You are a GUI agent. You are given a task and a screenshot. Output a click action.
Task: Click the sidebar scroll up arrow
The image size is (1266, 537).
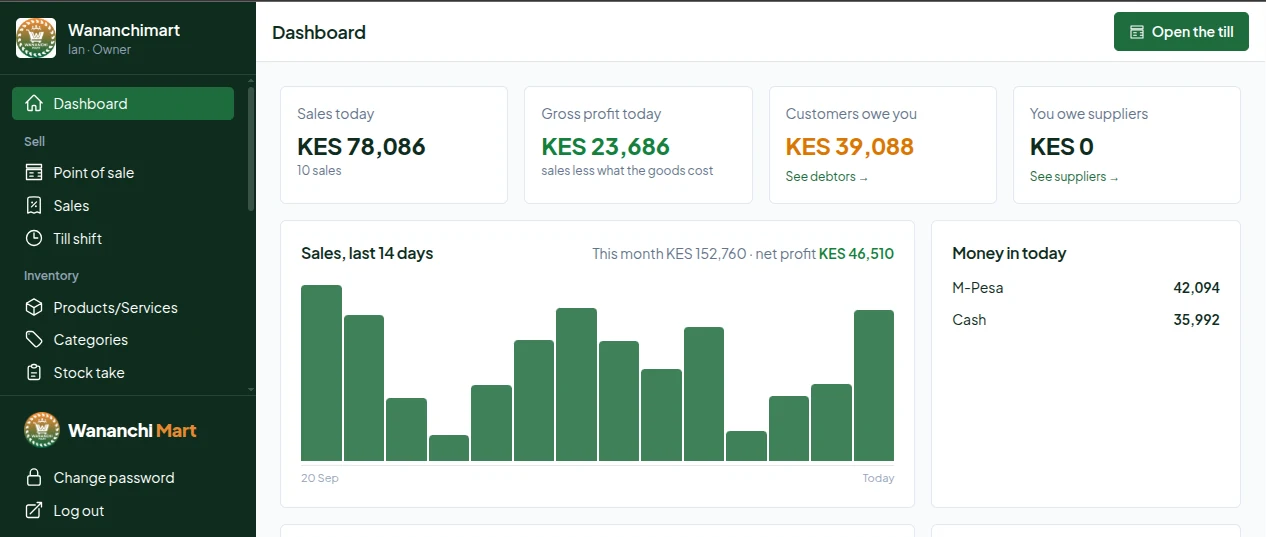click(x=251, y=79)
